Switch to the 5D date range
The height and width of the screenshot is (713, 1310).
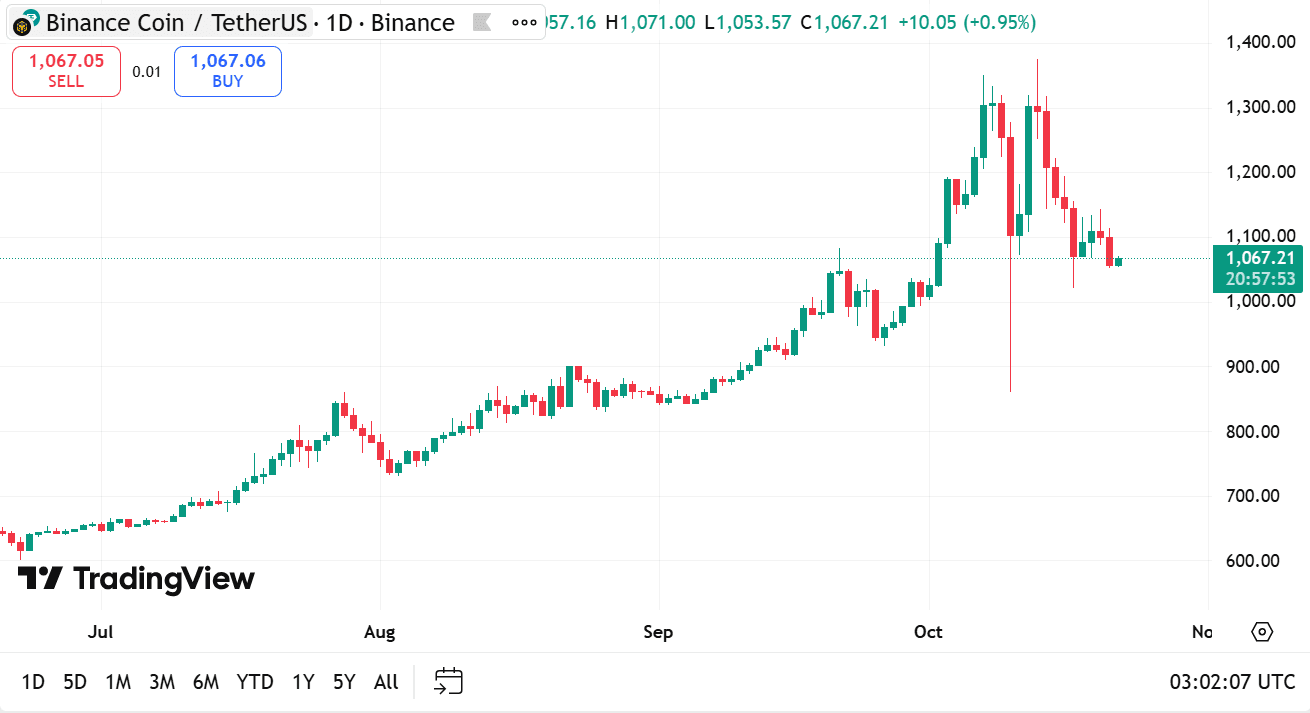click(75, 682)
